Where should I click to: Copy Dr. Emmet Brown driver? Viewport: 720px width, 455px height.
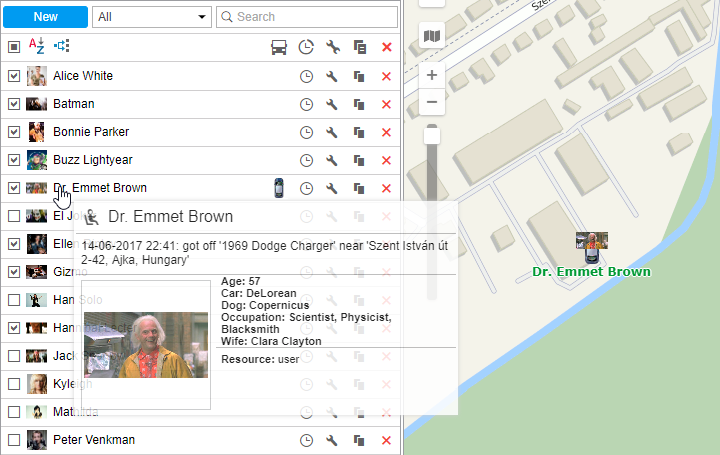click(359, 188)
